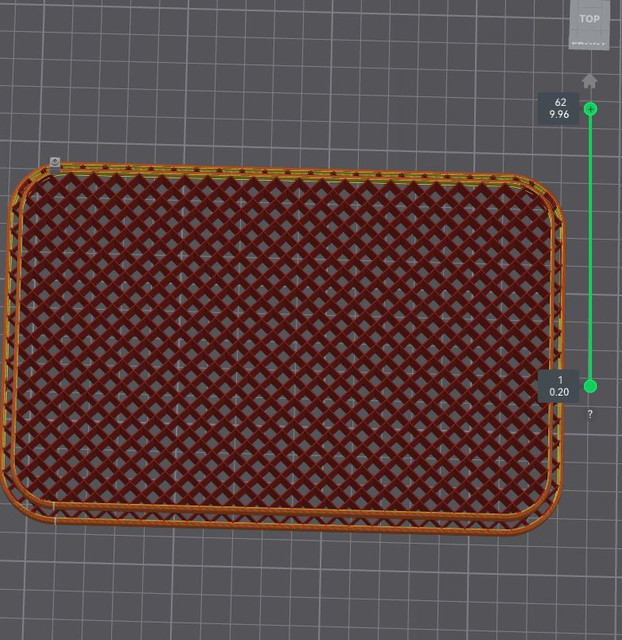Click the layer 62 height 9.96 label

point(559,109)
